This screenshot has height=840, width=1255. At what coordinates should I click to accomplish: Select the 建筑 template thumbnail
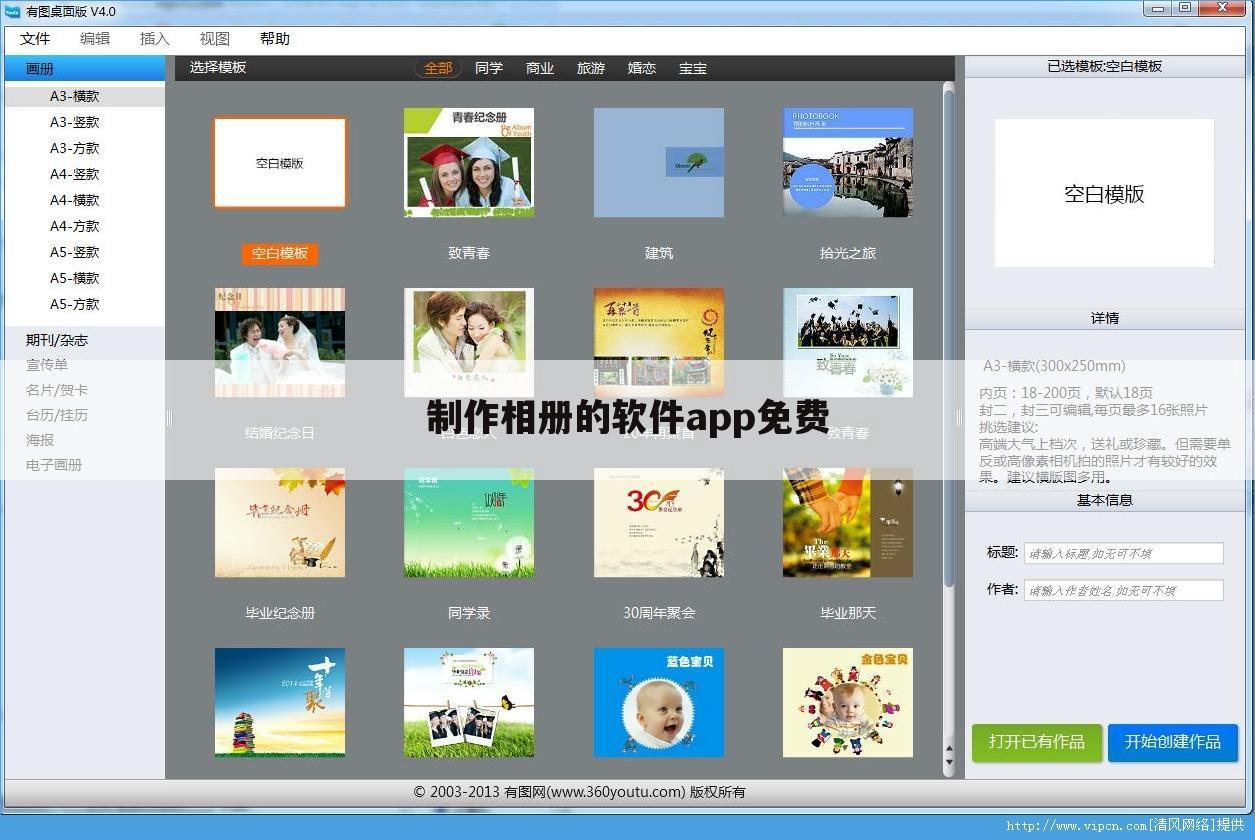tap(659, 162)
